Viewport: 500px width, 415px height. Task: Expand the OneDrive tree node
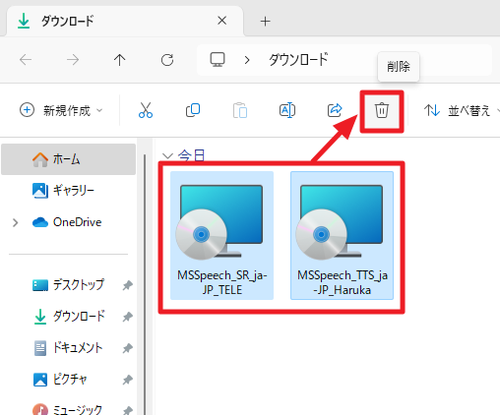(x=15, y=223)
